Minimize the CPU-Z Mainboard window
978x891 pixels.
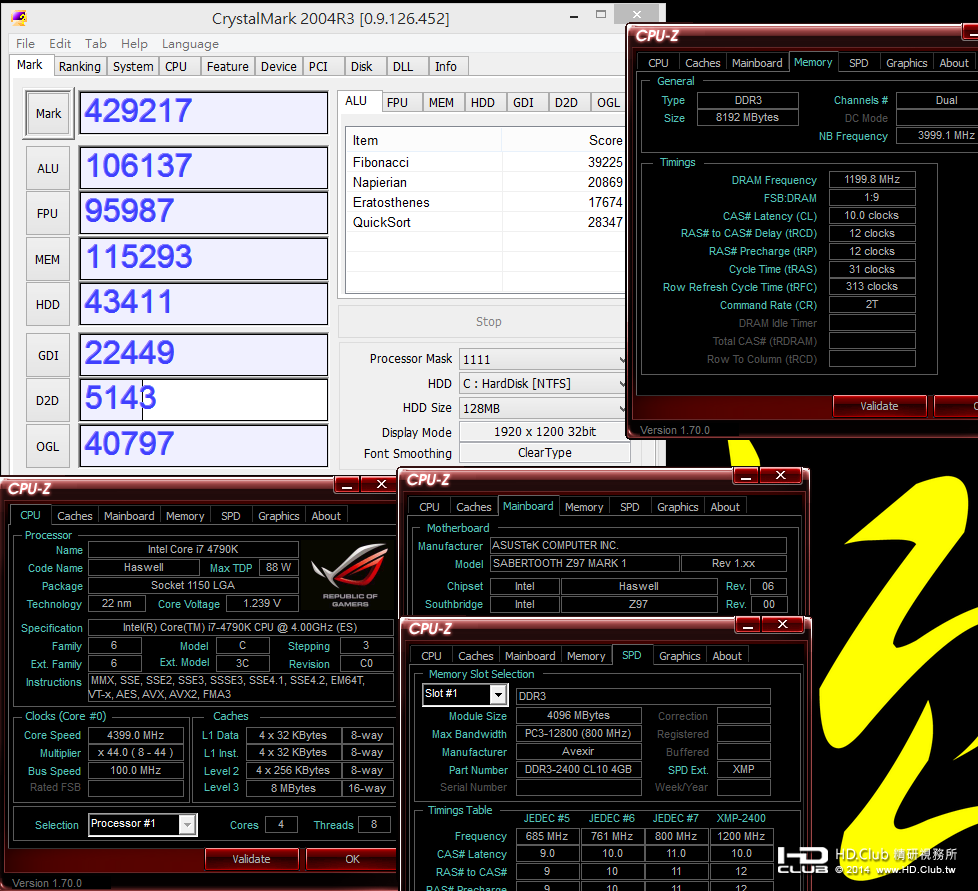click(745, 476)
